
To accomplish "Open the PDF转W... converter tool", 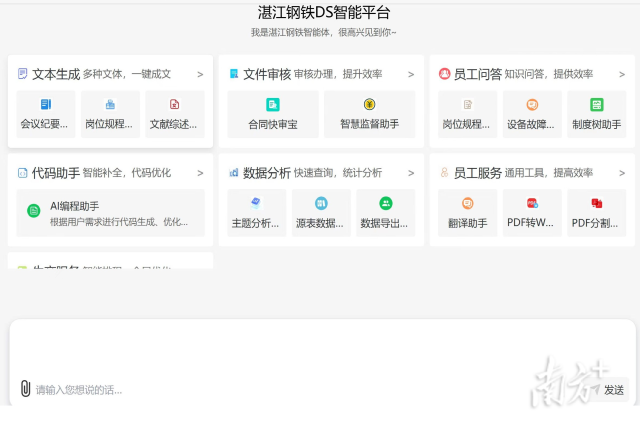I will (532, 213).
